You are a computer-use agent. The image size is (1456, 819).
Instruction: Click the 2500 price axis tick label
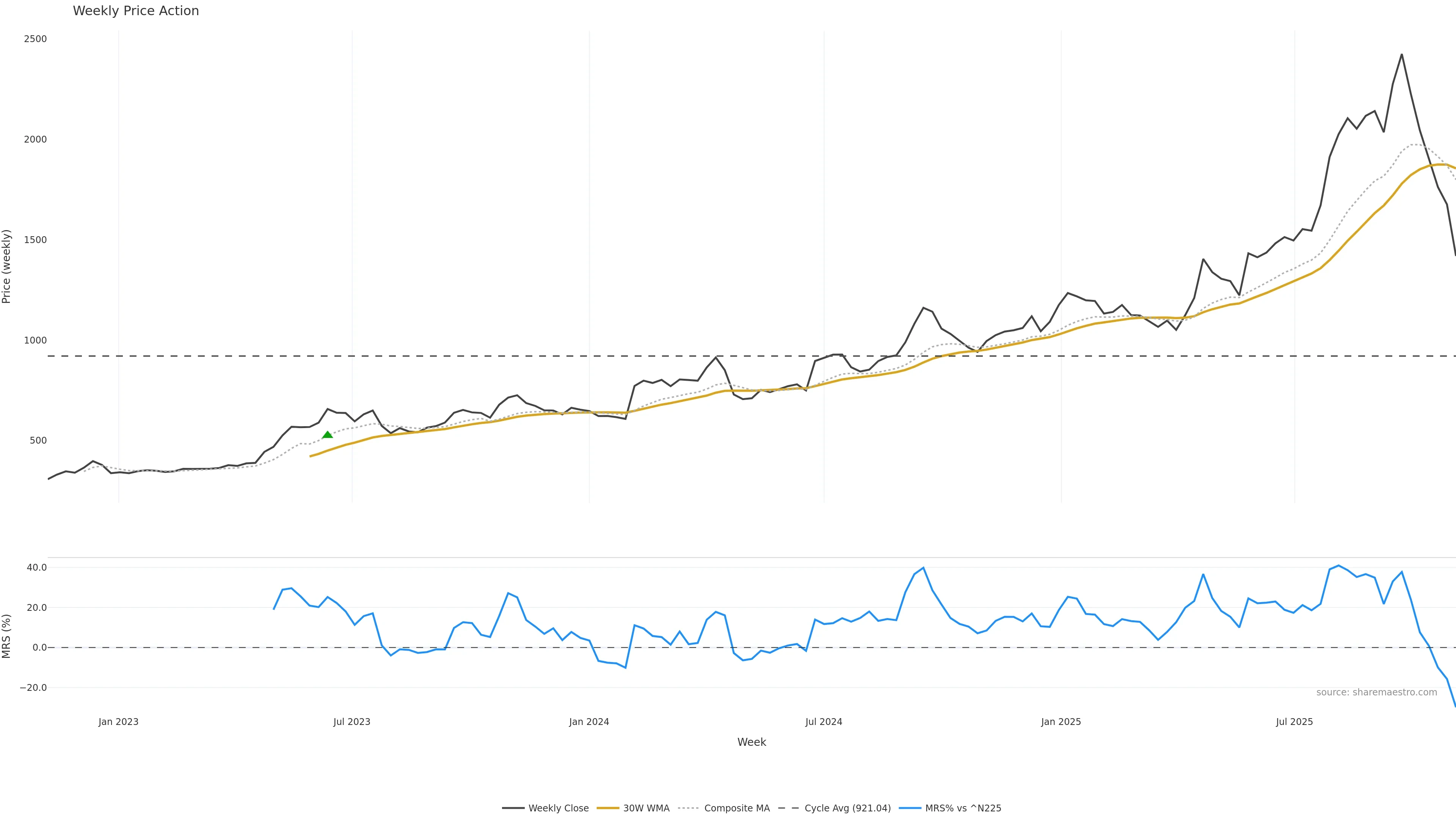(35, 39)
